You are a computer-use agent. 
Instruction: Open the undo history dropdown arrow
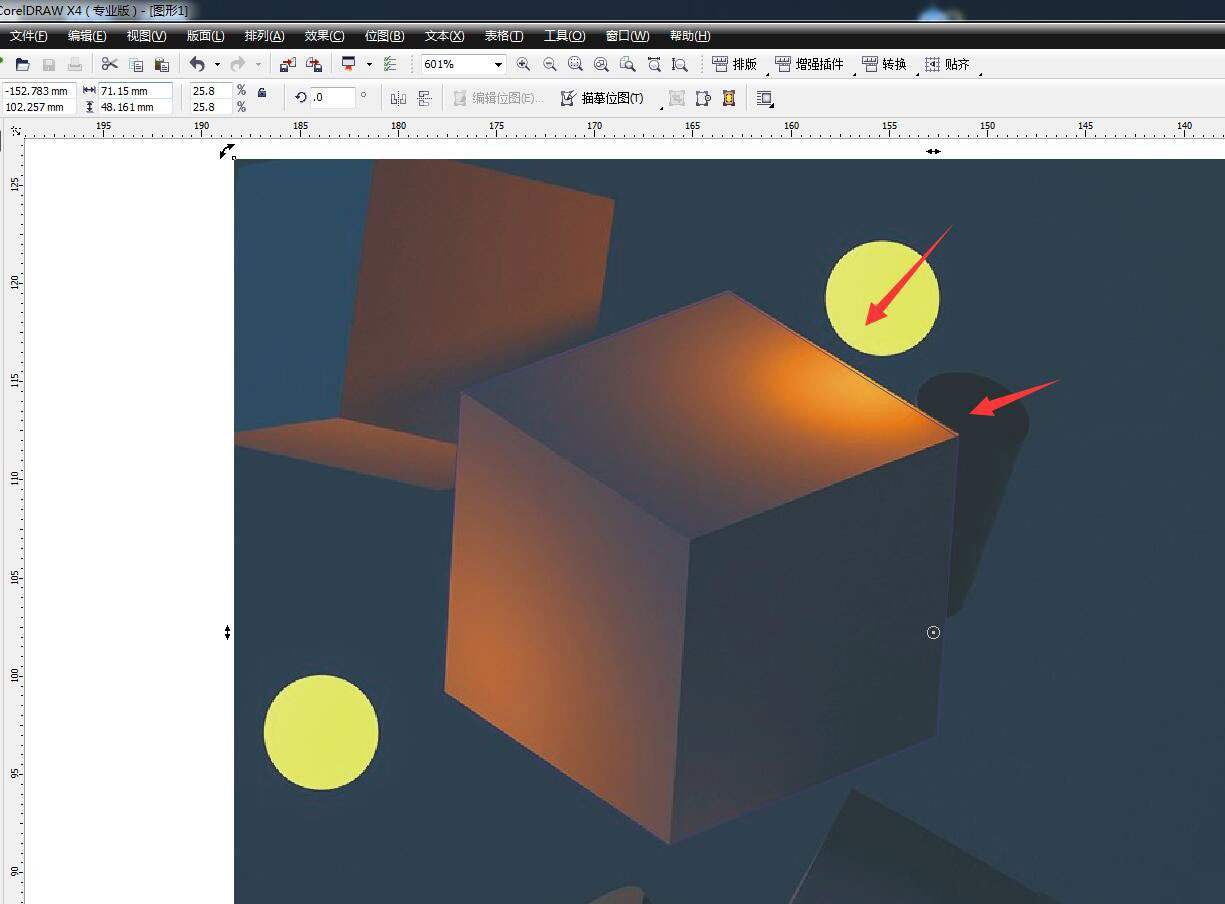click(217, 65)
